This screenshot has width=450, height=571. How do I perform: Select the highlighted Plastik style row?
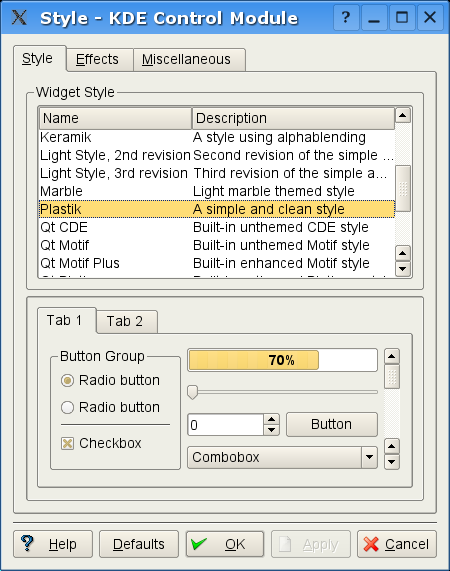(217, 209)
